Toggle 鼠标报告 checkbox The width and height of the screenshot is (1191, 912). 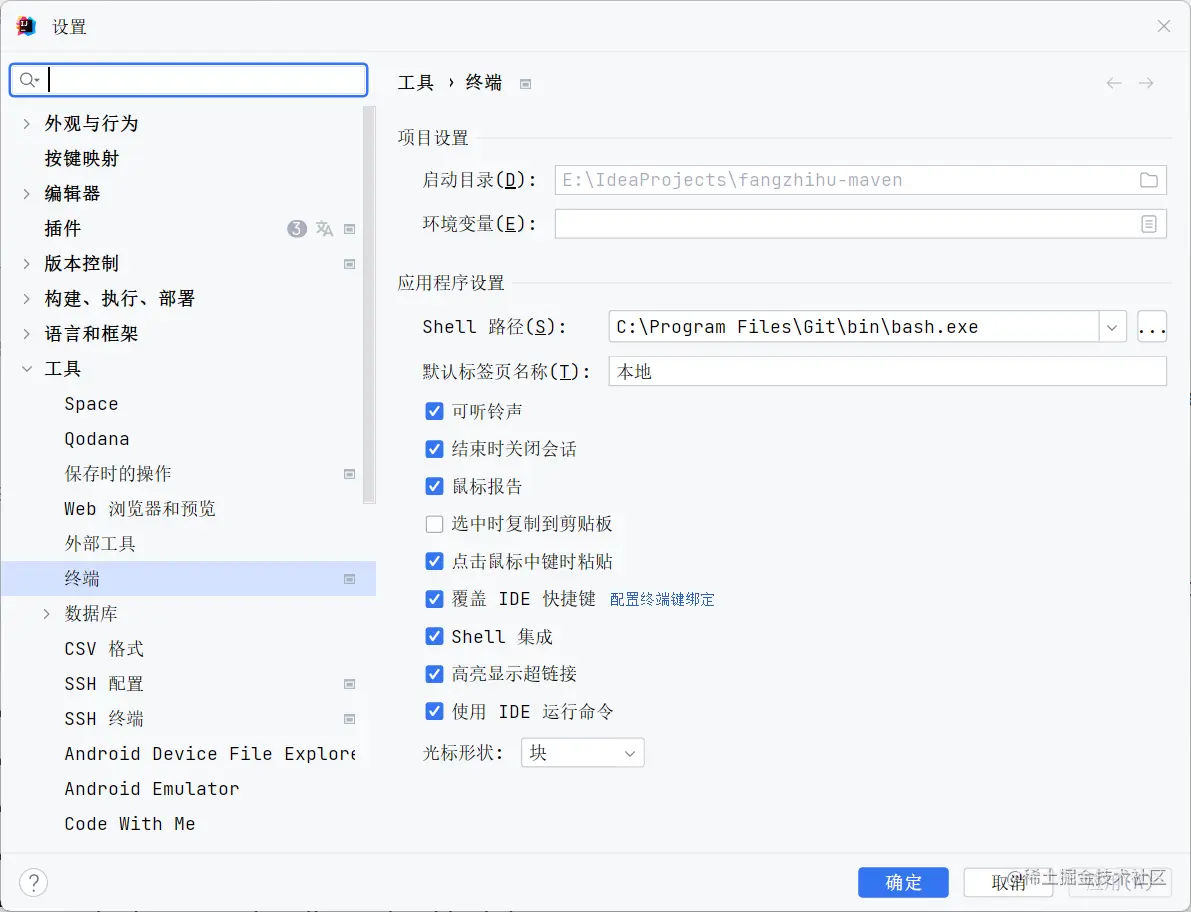[434, 486]
